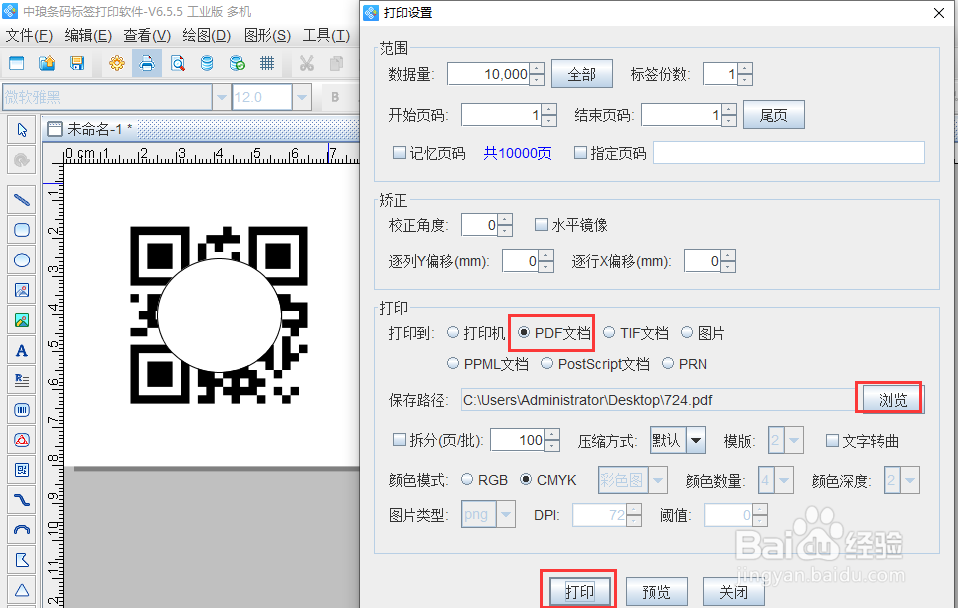This screenshot has height=608, width=958.
Task: Select the arrow selection tool
Action: [x=21, y=129]
